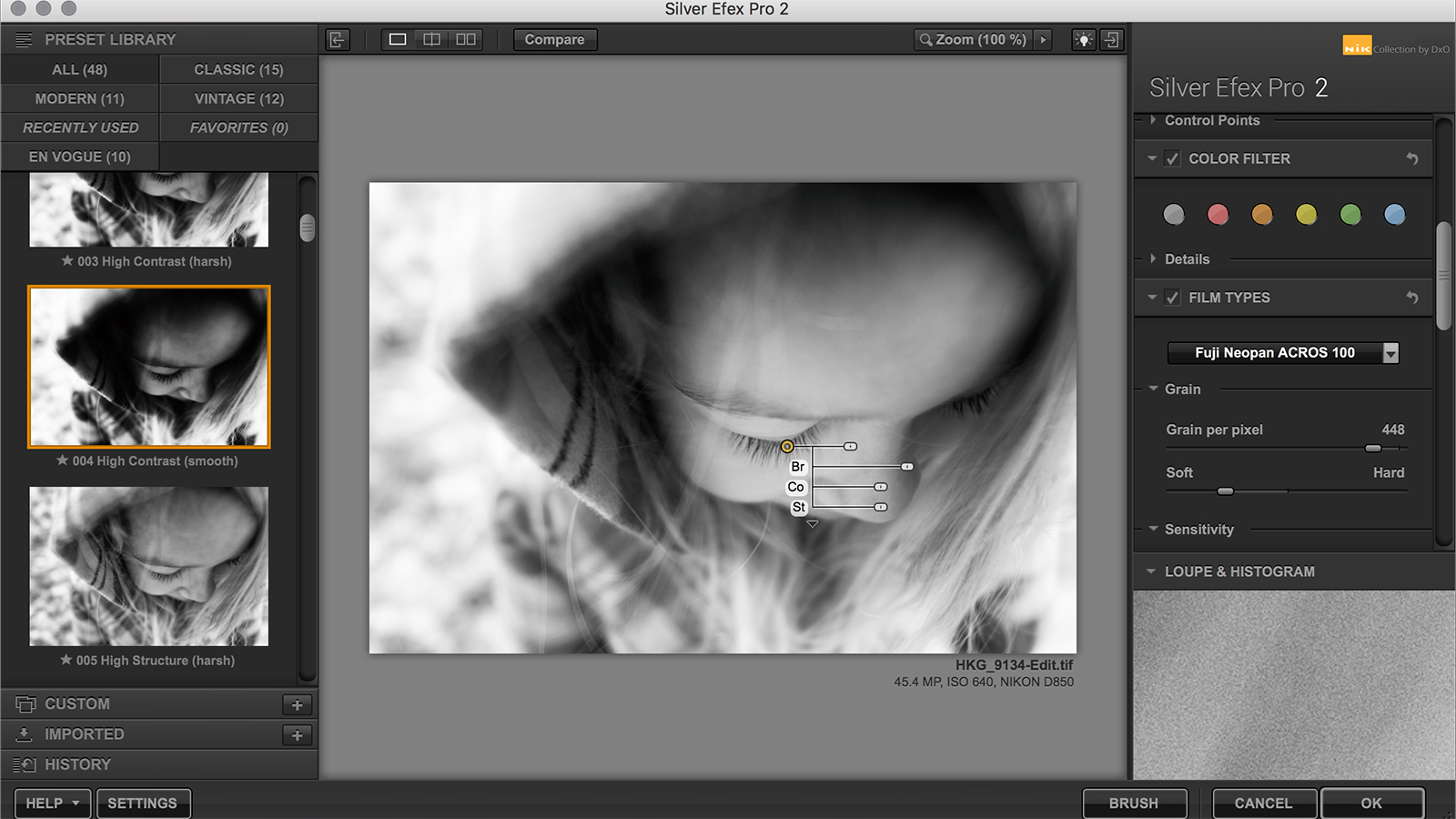This screenshot has width=1456, height=819.
Task: Toggle the Color Filter checkbox
Action: coord(1172,158)
